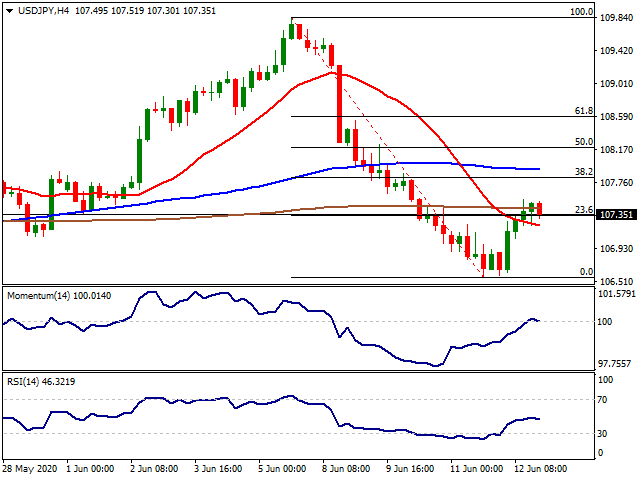Click the 1 Jun 00:00 time label

[x=90, y=469]
